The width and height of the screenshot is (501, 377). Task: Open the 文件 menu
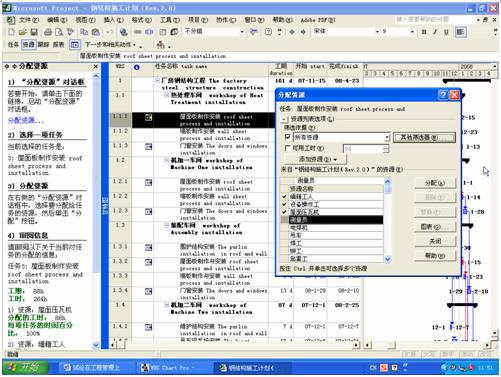[x=28, y=20]
